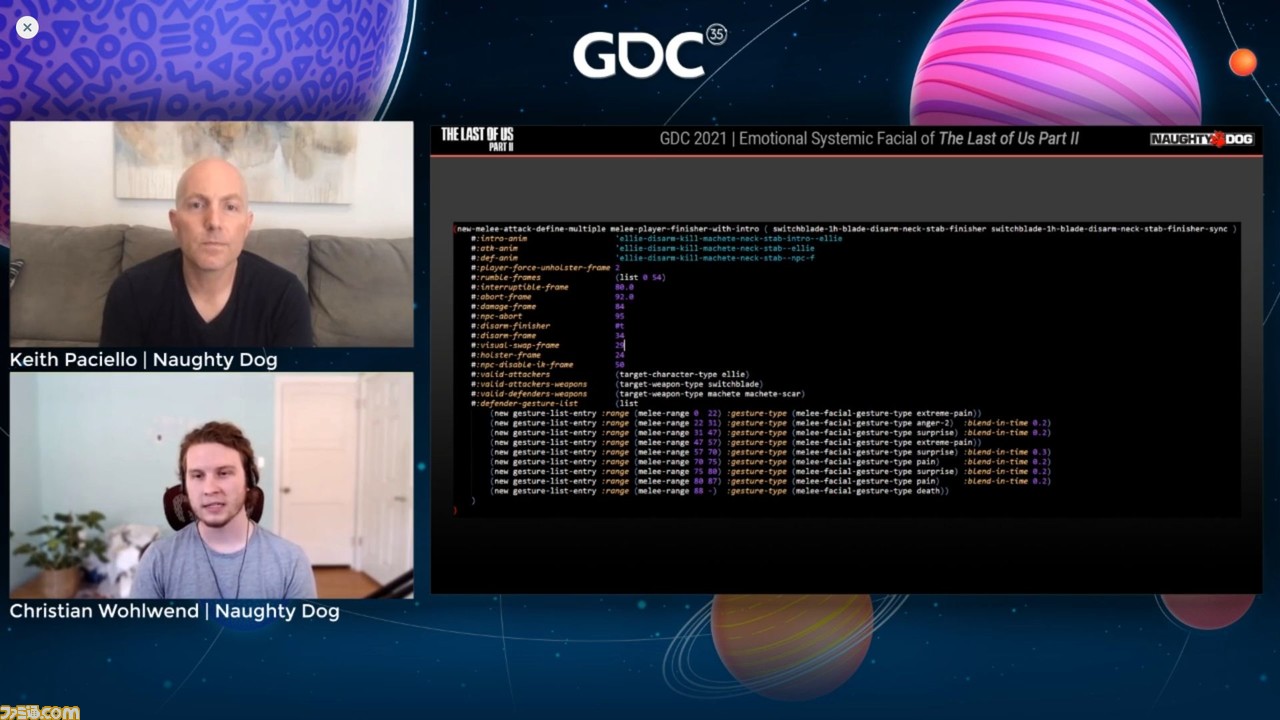Screen dimensions: 1280x720
Task: Click the '#:valid-attackers-weapons' parameter
Action: point(529,384)
